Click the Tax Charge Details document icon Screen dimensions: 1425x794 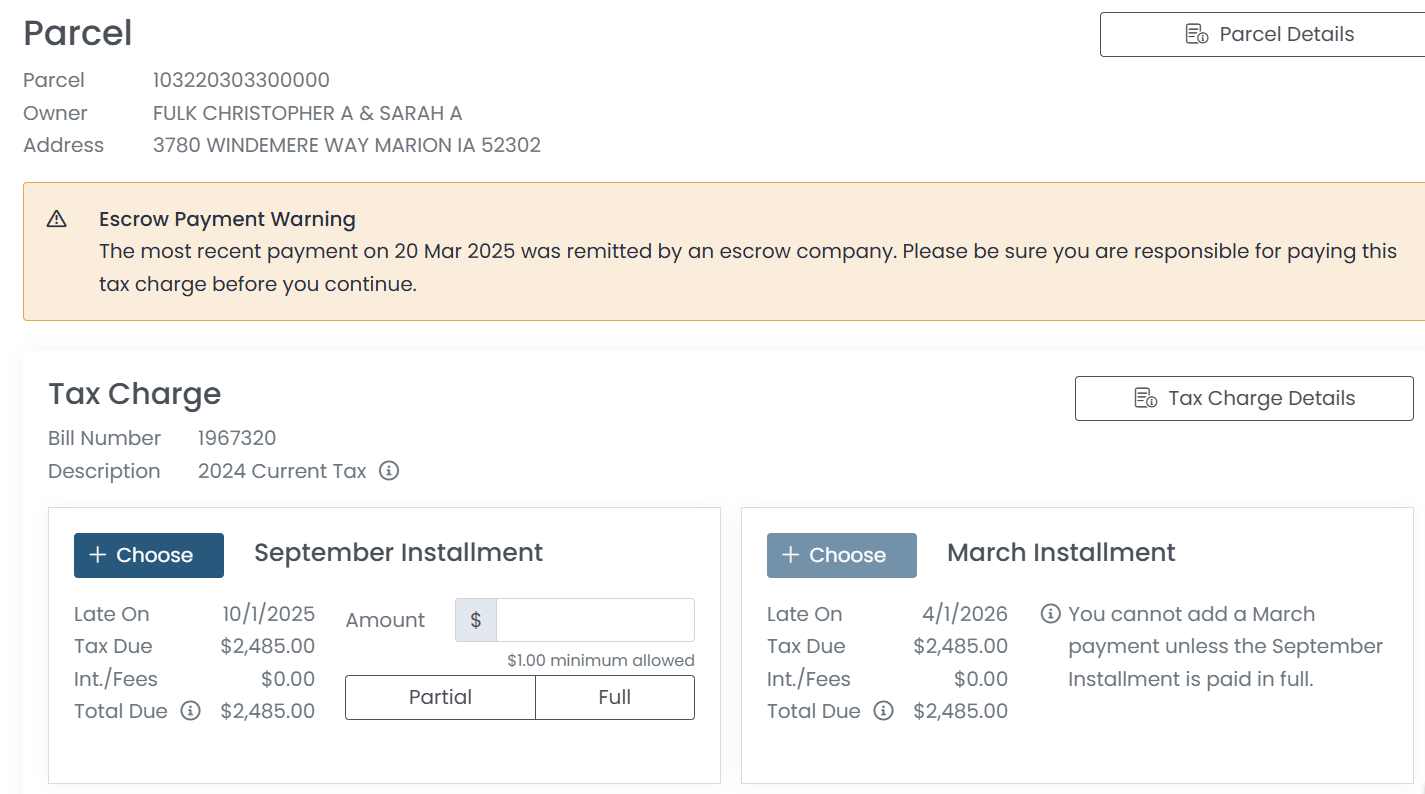(x=1145, y=398)
